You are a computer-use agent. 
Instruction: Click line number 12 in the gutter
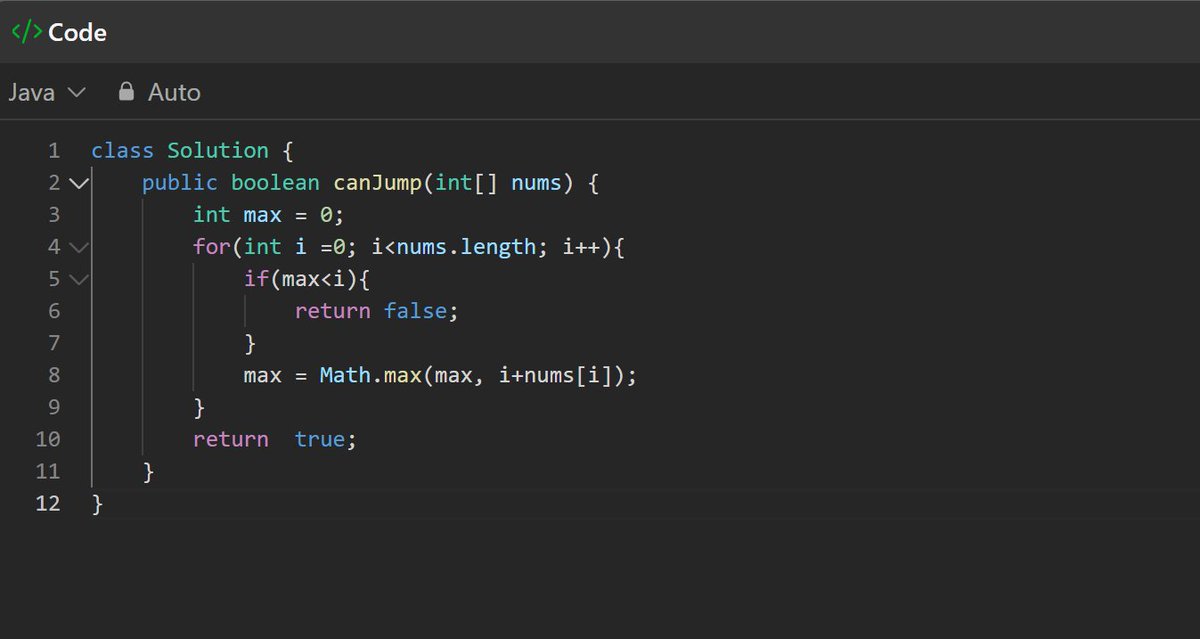point(48,503)
